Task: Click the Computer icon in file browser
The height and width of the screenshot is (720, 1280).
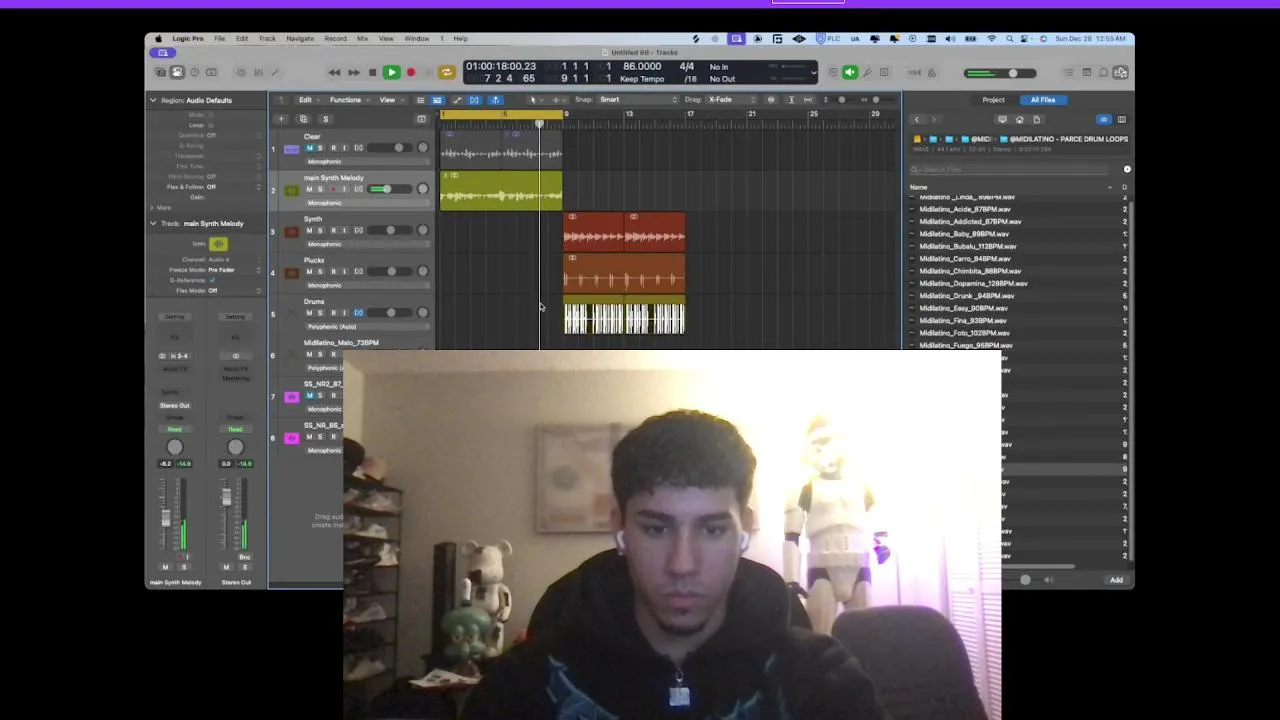Action: (1002, 120)
